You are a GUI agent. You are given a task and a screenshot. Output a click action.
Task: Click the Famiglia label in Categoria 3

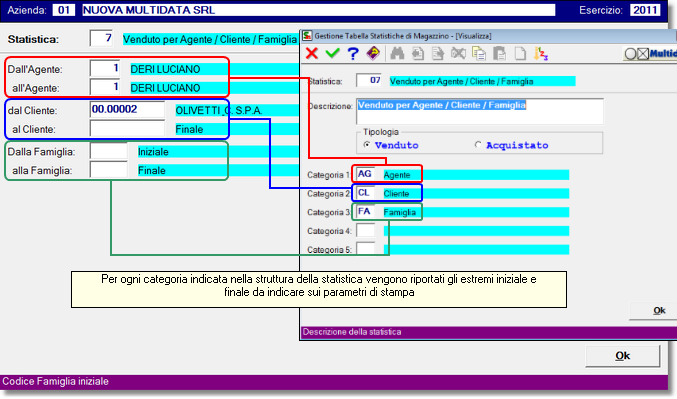pyautogui.click(x=399, y=212)
